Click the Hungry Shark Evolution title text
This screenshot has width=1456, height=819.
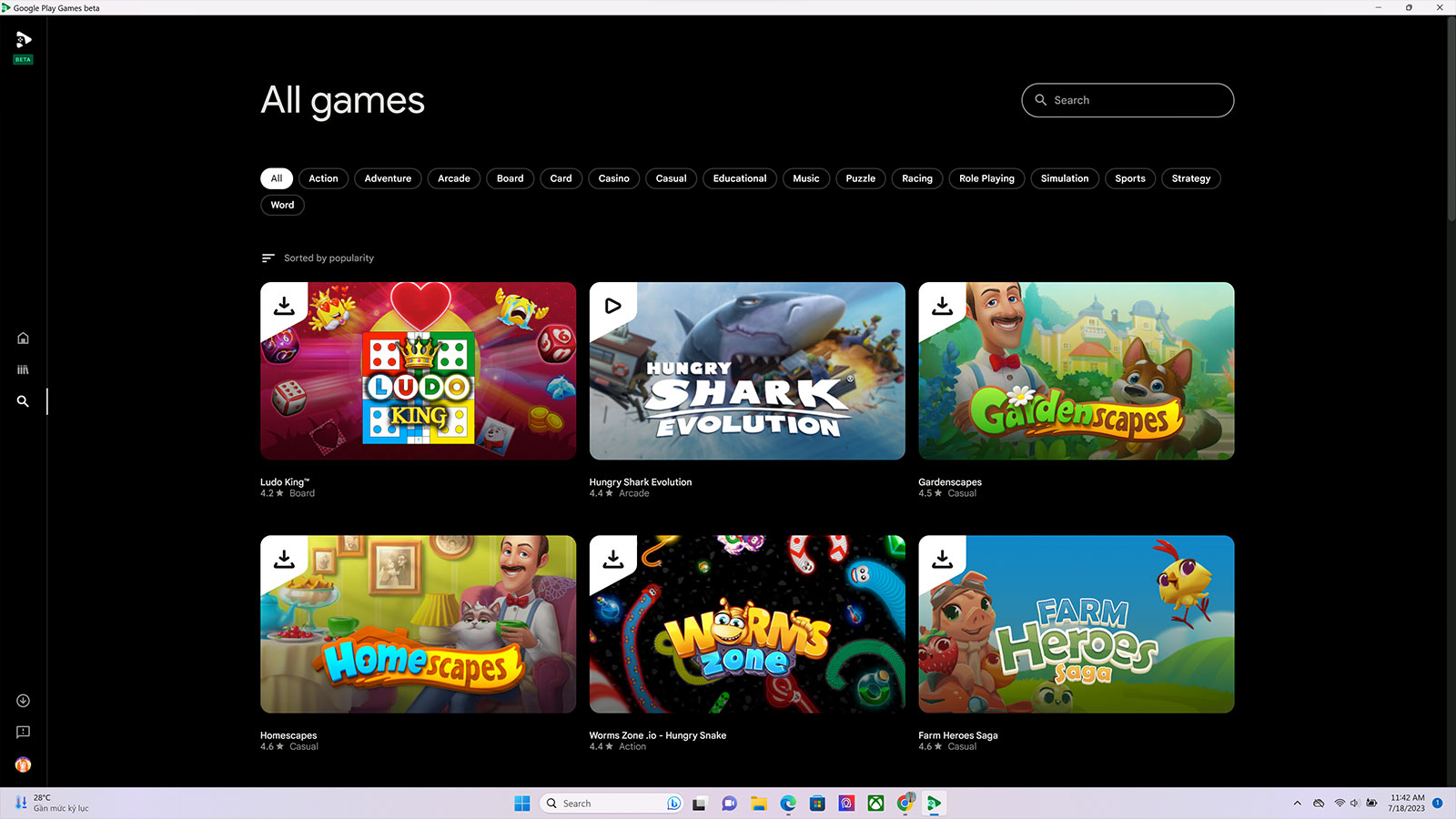coord(641,482)
